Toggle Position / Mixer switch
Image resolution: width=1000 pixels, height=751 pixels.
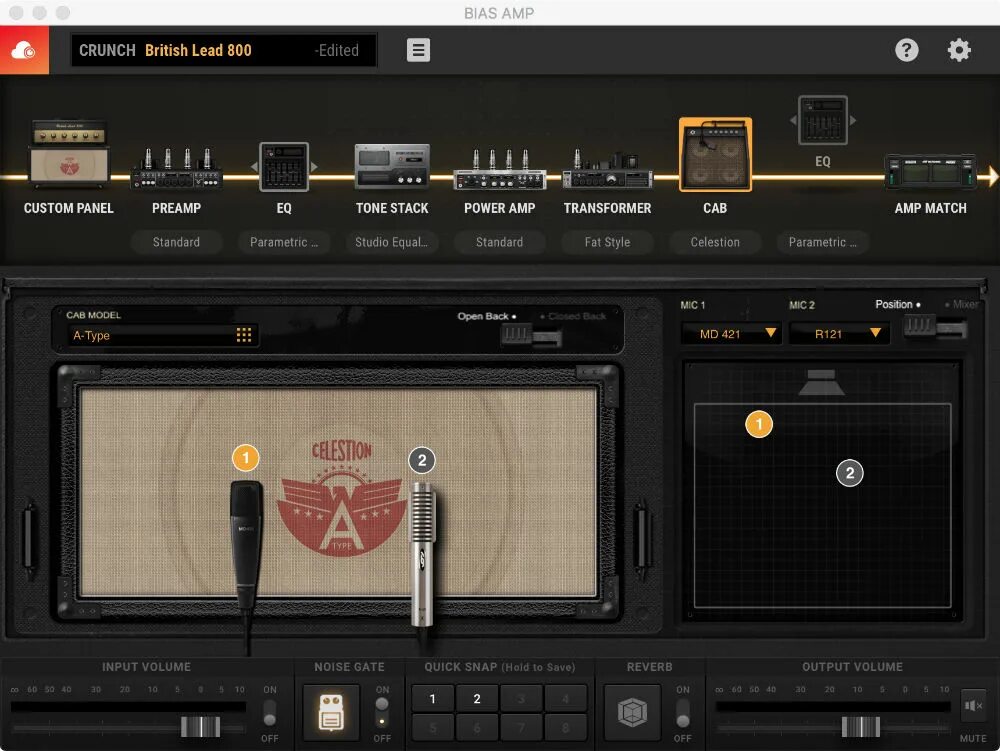[x=935, y=327]
